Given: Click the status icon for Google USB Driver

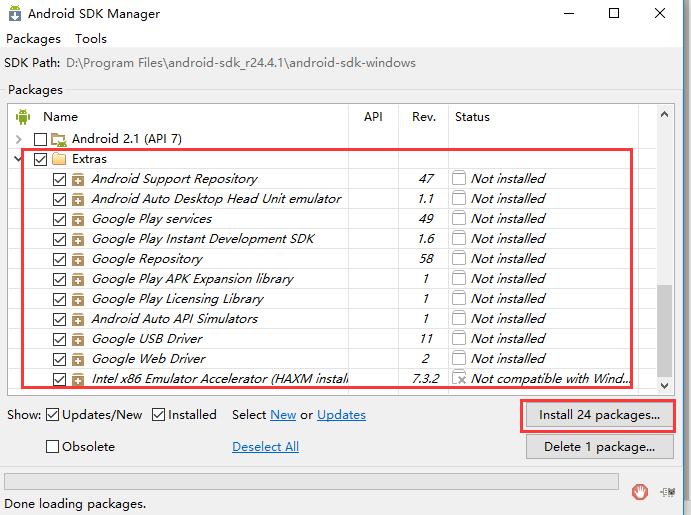Looking at the screenshot, I should (x=459, y=339).
